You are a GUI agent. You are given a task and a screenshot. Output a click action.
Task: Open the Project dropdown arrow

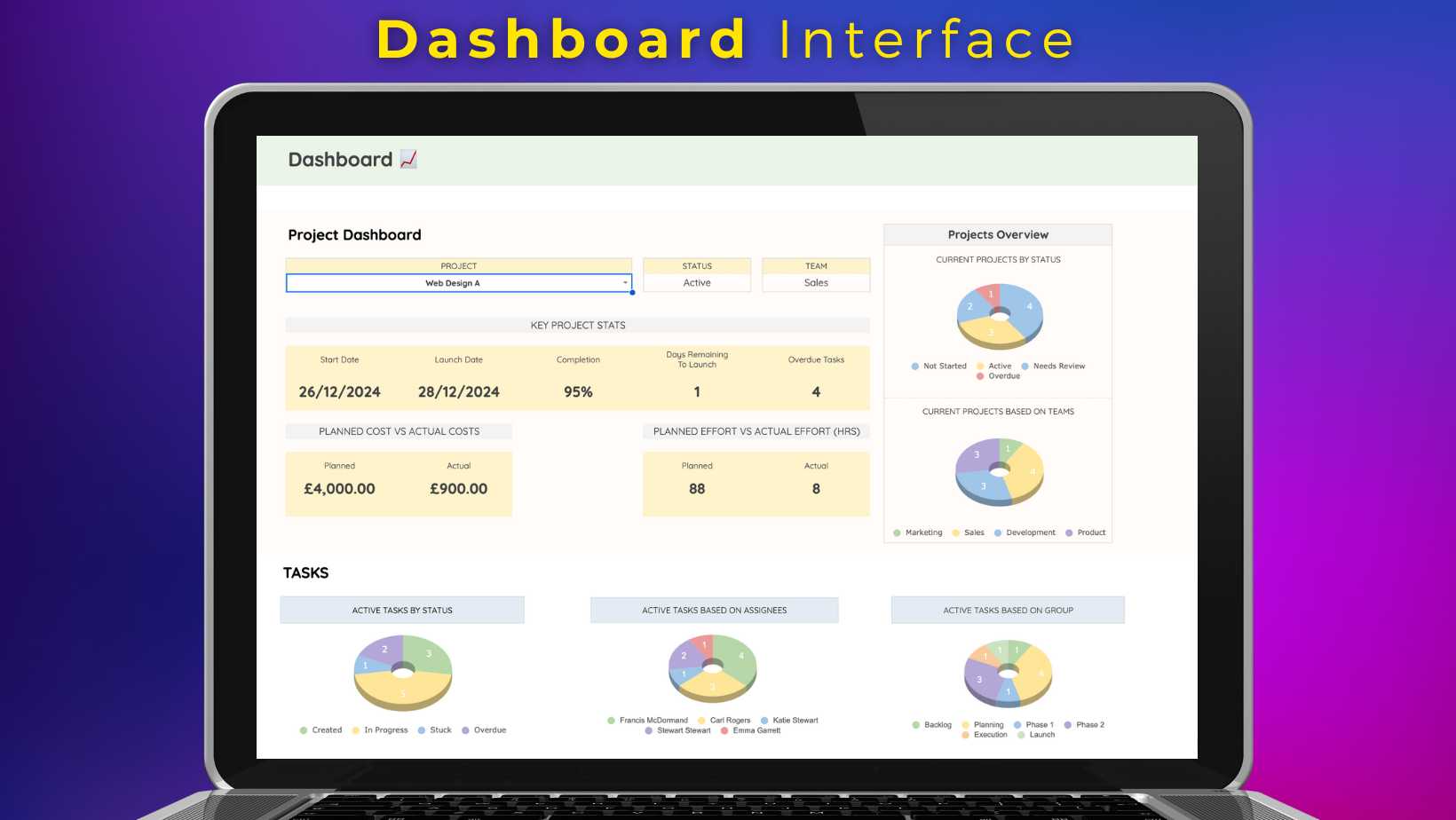(625, 283)
